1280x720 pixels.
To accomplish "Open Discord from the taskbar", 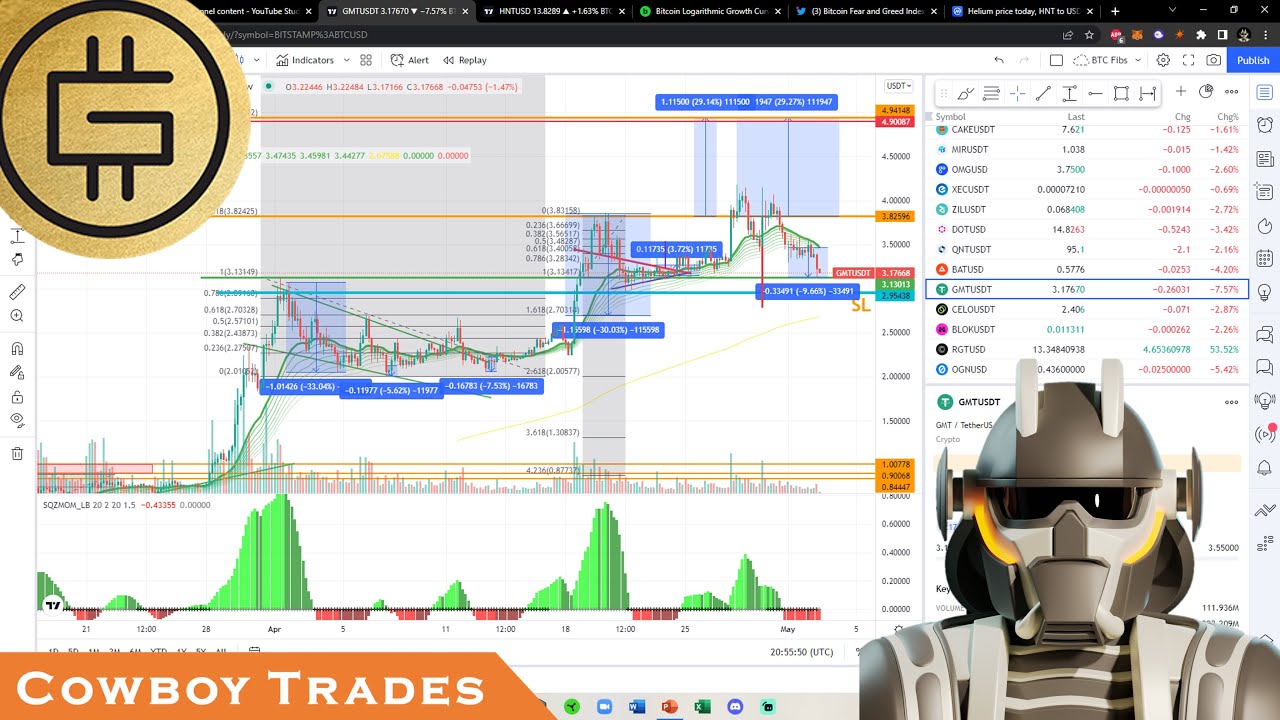I will coord(735,707).
